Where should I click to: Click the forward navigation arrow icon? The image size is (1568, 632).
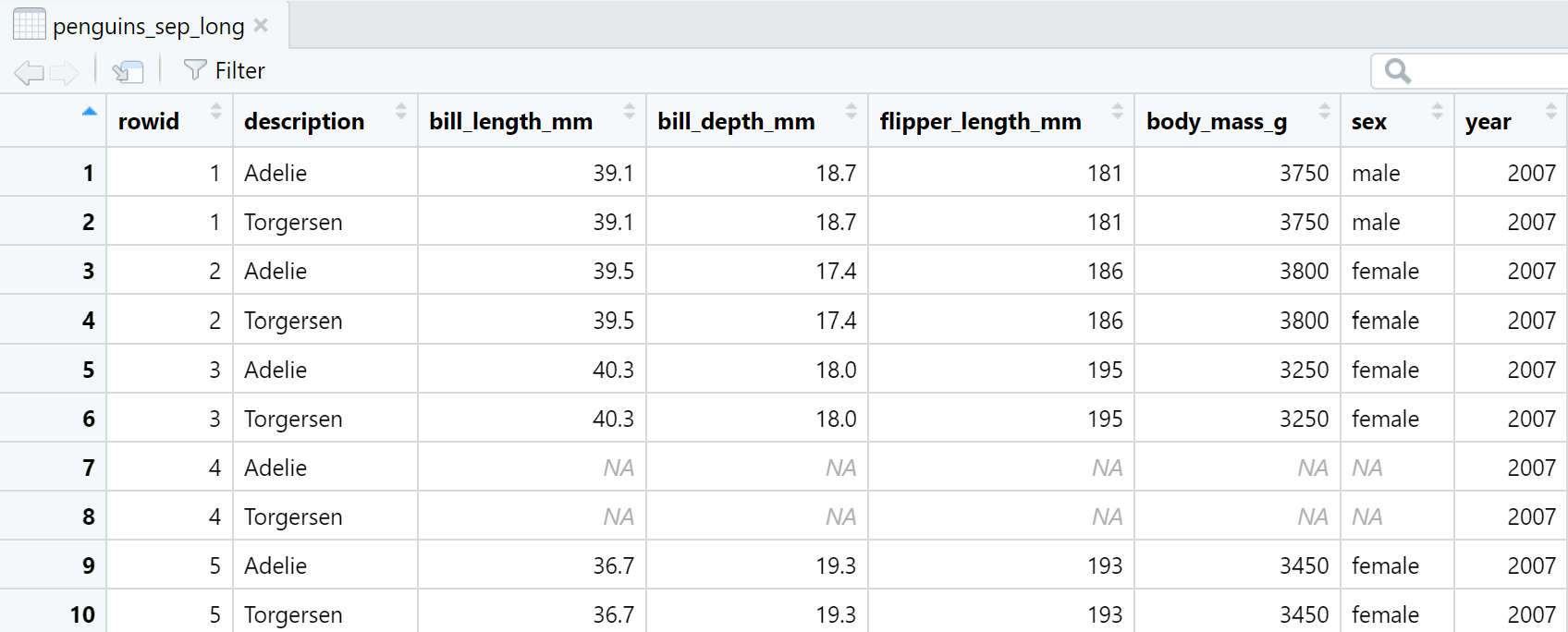(x=65, y=72)
